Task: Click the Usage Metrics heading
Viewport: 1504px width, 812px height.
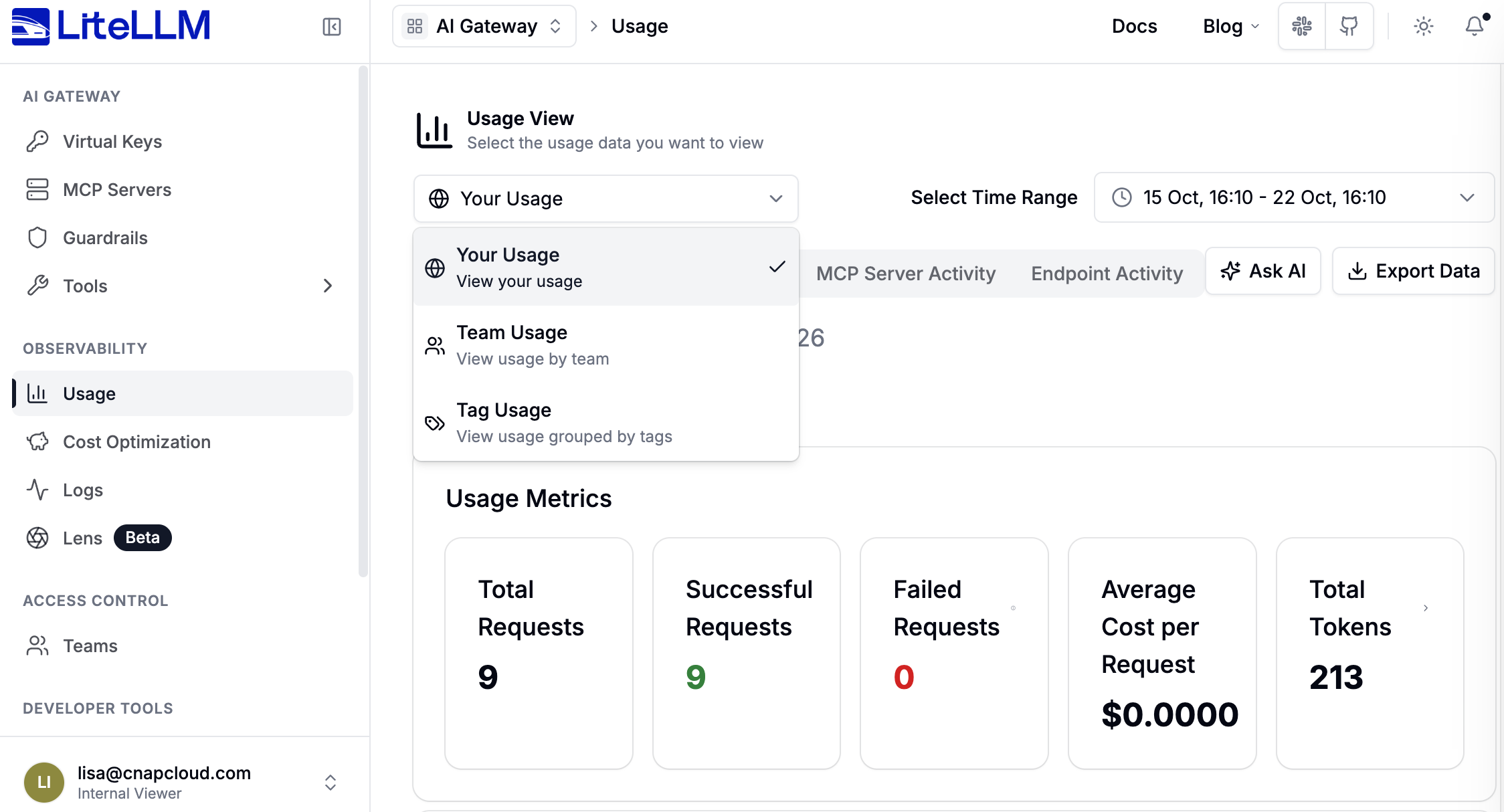Action: [529, 498]
